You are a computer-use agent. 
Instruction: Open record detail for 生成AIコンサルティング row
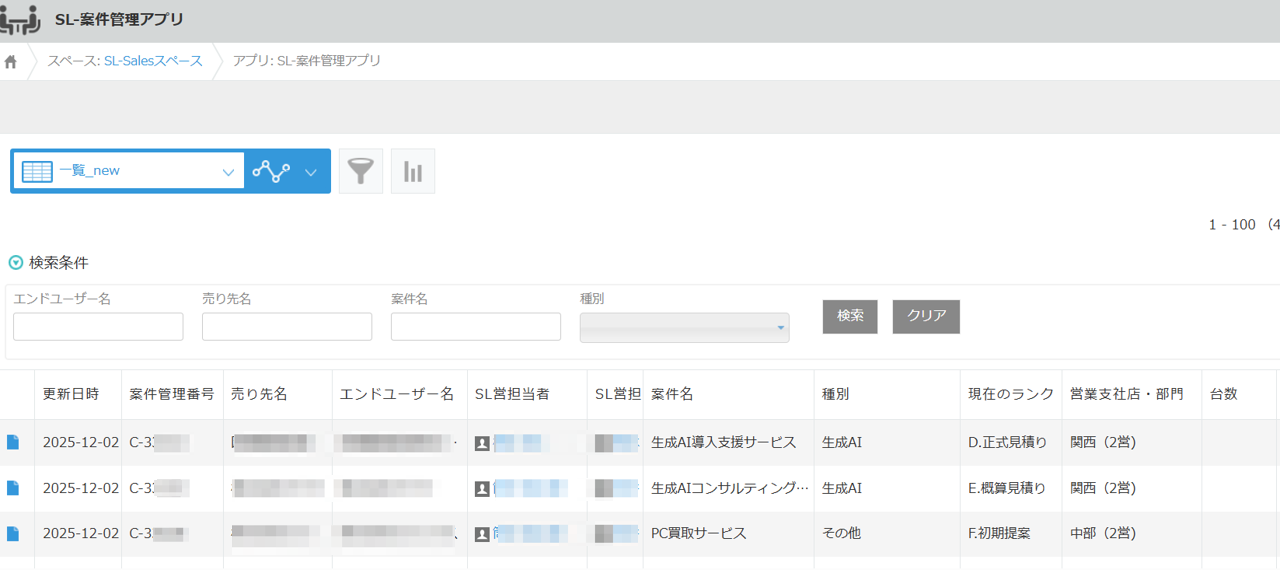13,488
